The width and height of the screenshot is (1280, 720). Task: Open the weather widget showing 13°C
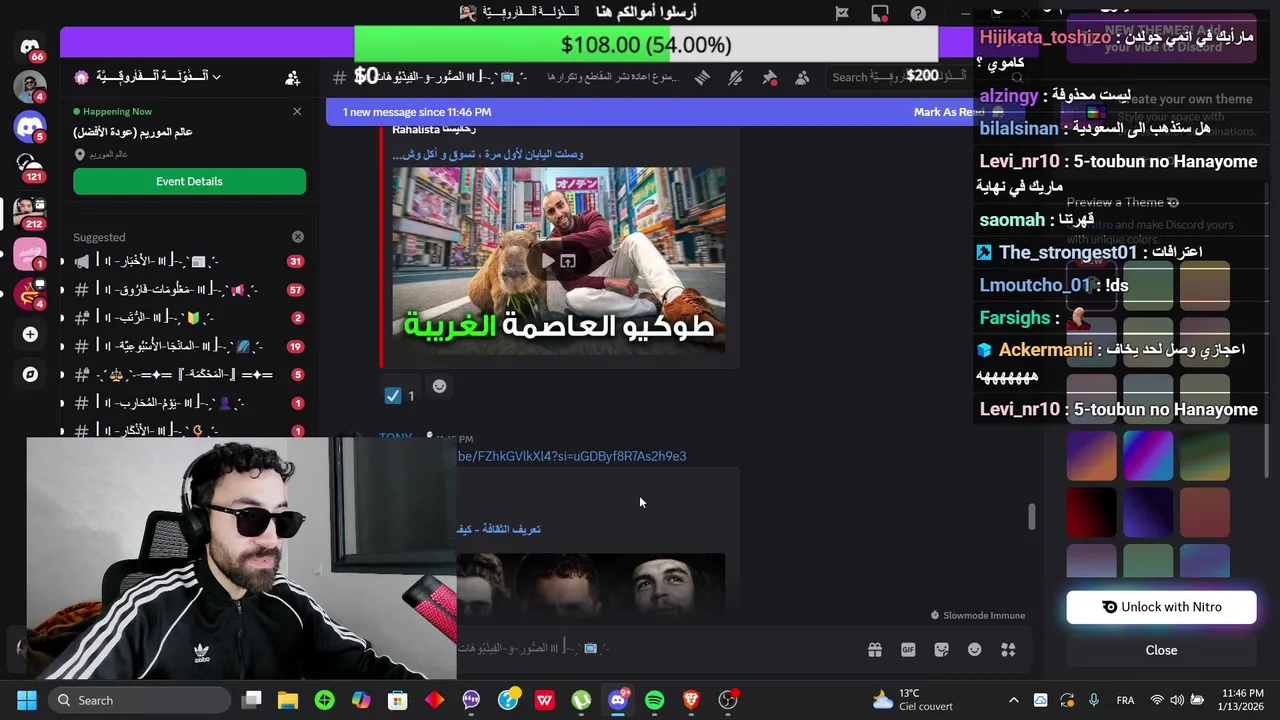point(912,700)
